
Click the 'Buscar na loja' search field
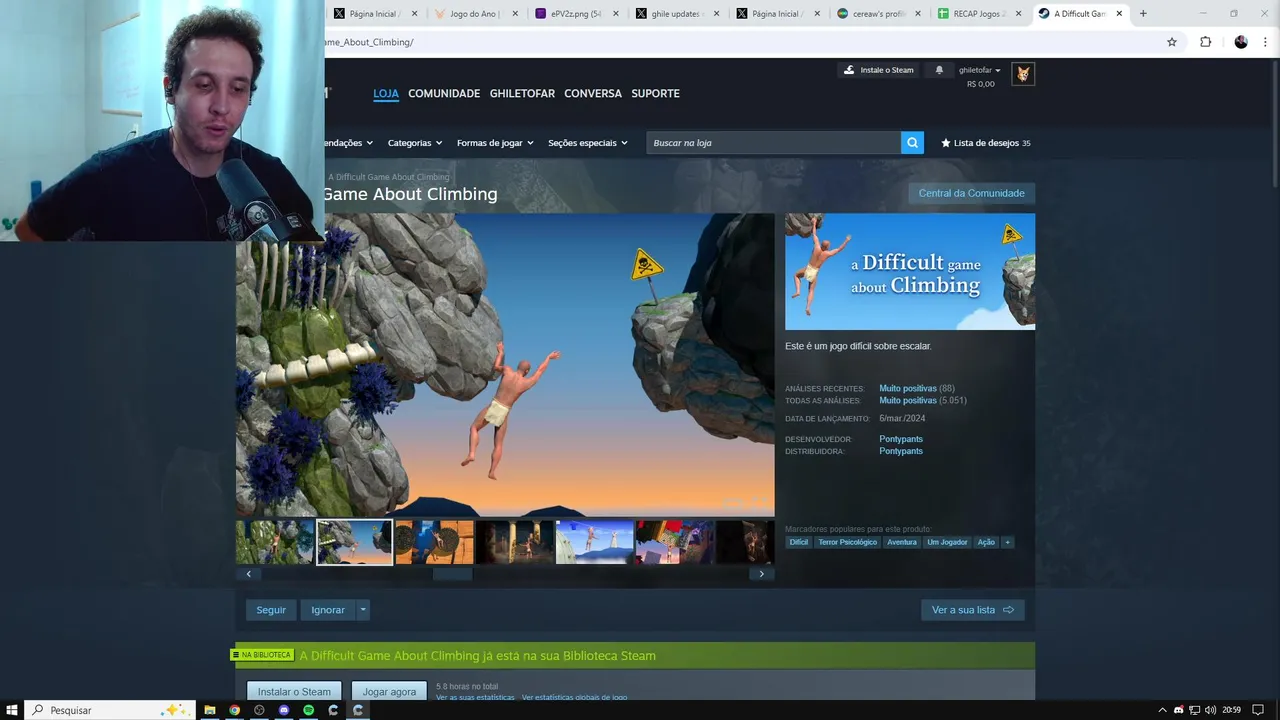click(773, 143)
